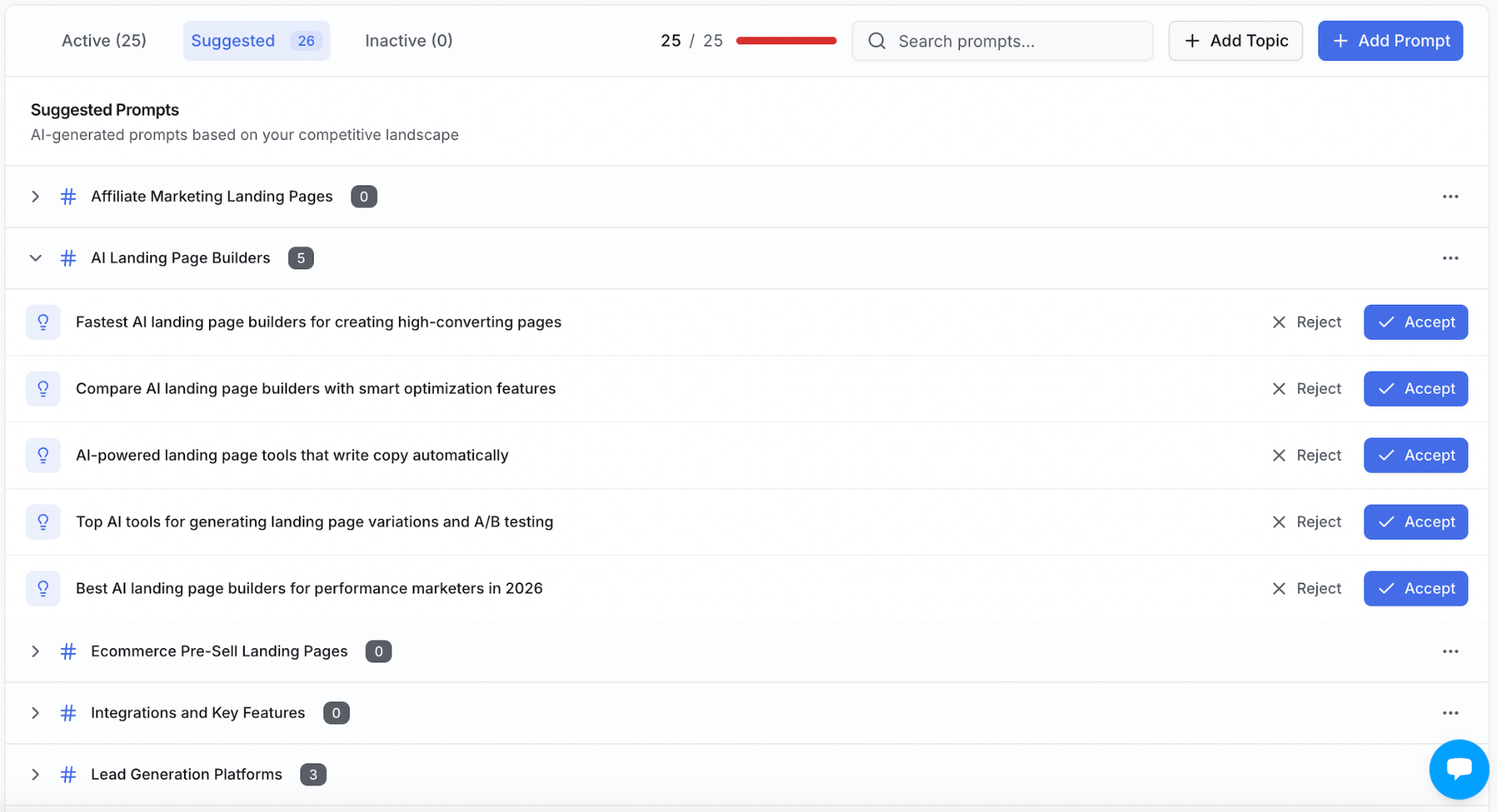Open options menu for Affiliate Marketing Landing Pages
Viewport: 1497px width, 812px height.
click(1450, 197)
